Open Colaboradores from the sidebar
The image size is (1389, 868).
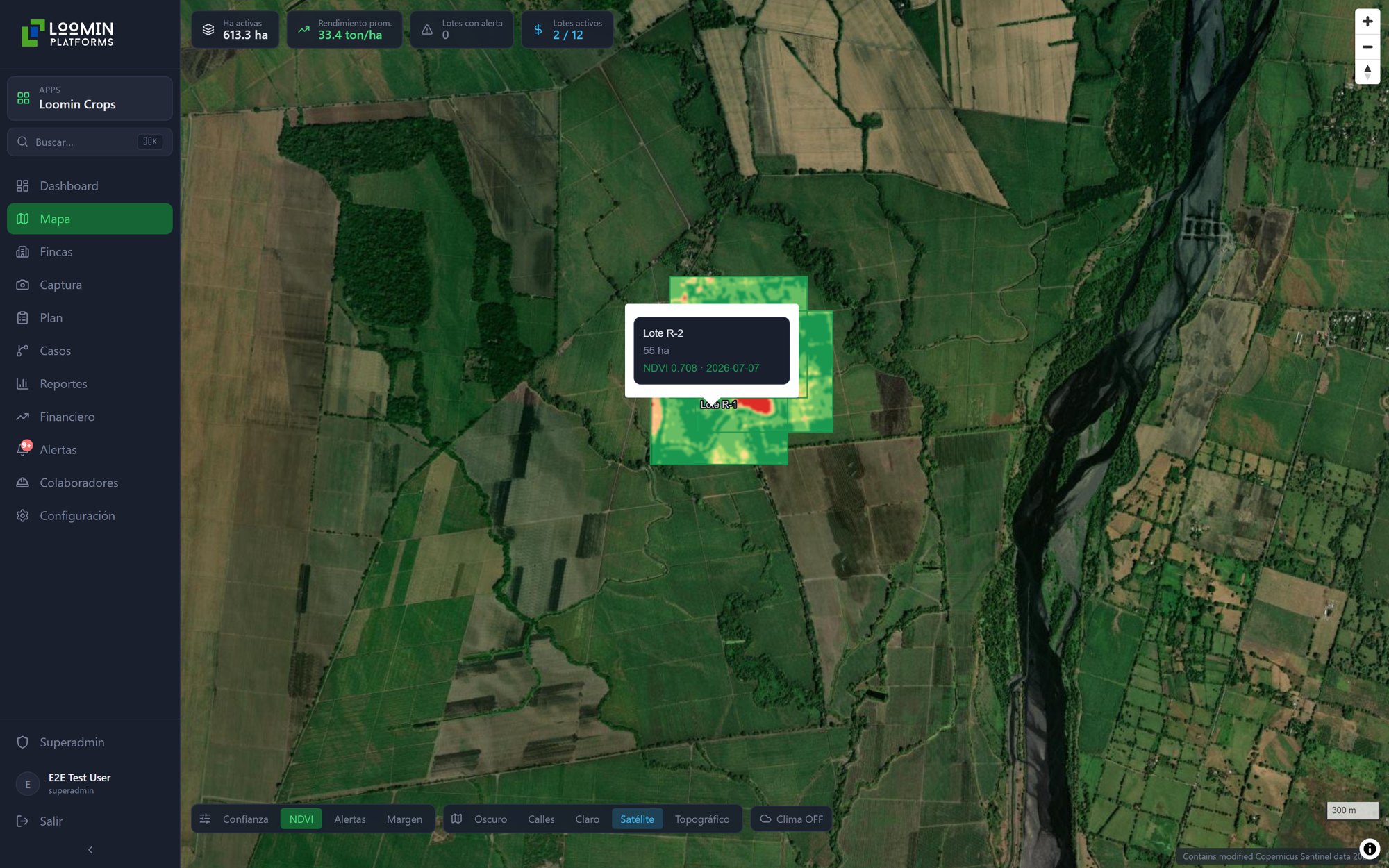click(x=90, y=483)
